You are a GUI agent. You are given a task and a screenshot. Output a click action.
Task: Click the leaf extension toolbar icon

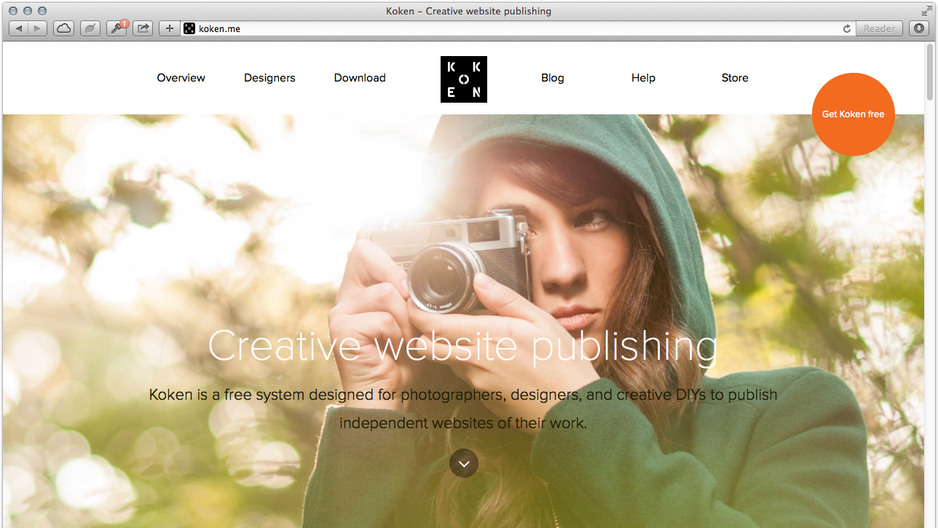click(x=90, y=28)
